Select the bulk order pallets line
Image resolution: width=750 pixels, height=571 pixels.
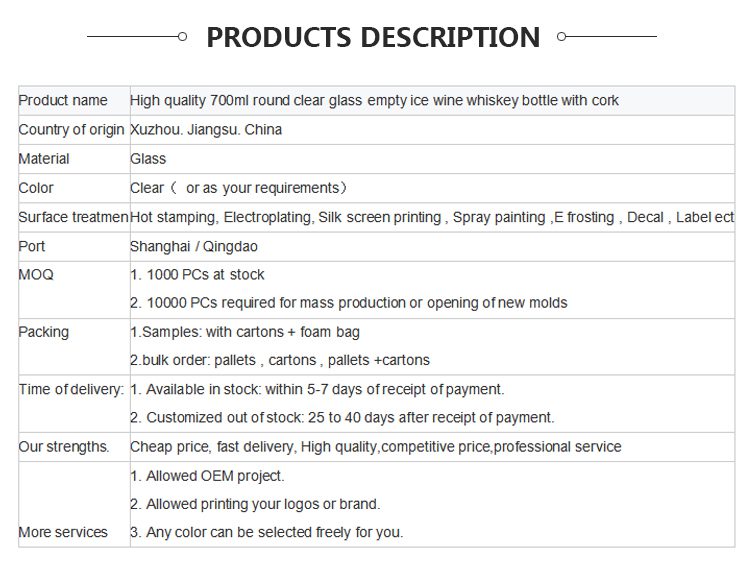tap(280, 360)
